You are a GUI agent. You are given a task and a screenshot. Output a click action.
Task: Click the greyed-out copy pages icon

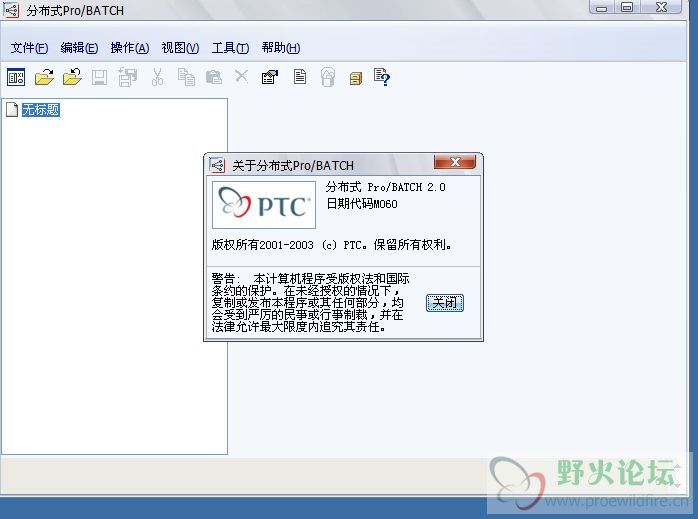186,77
